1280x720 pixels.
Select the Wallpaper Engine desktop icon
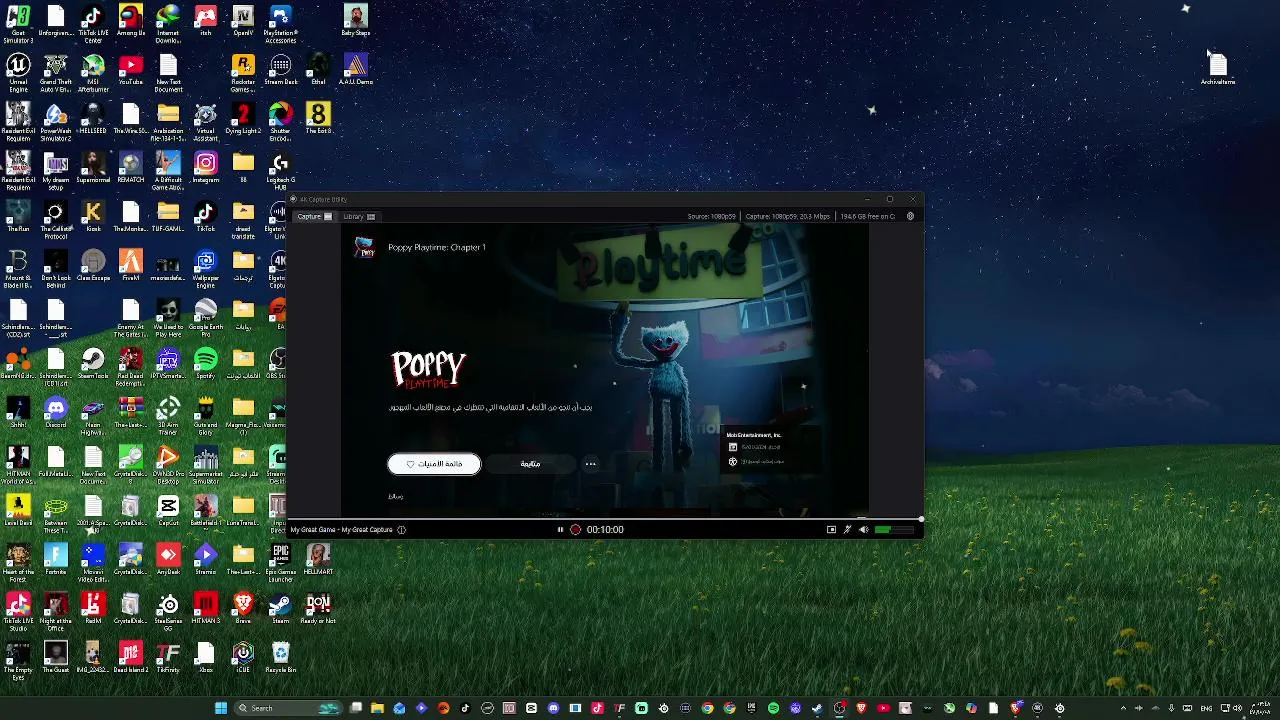click(205, 269)
